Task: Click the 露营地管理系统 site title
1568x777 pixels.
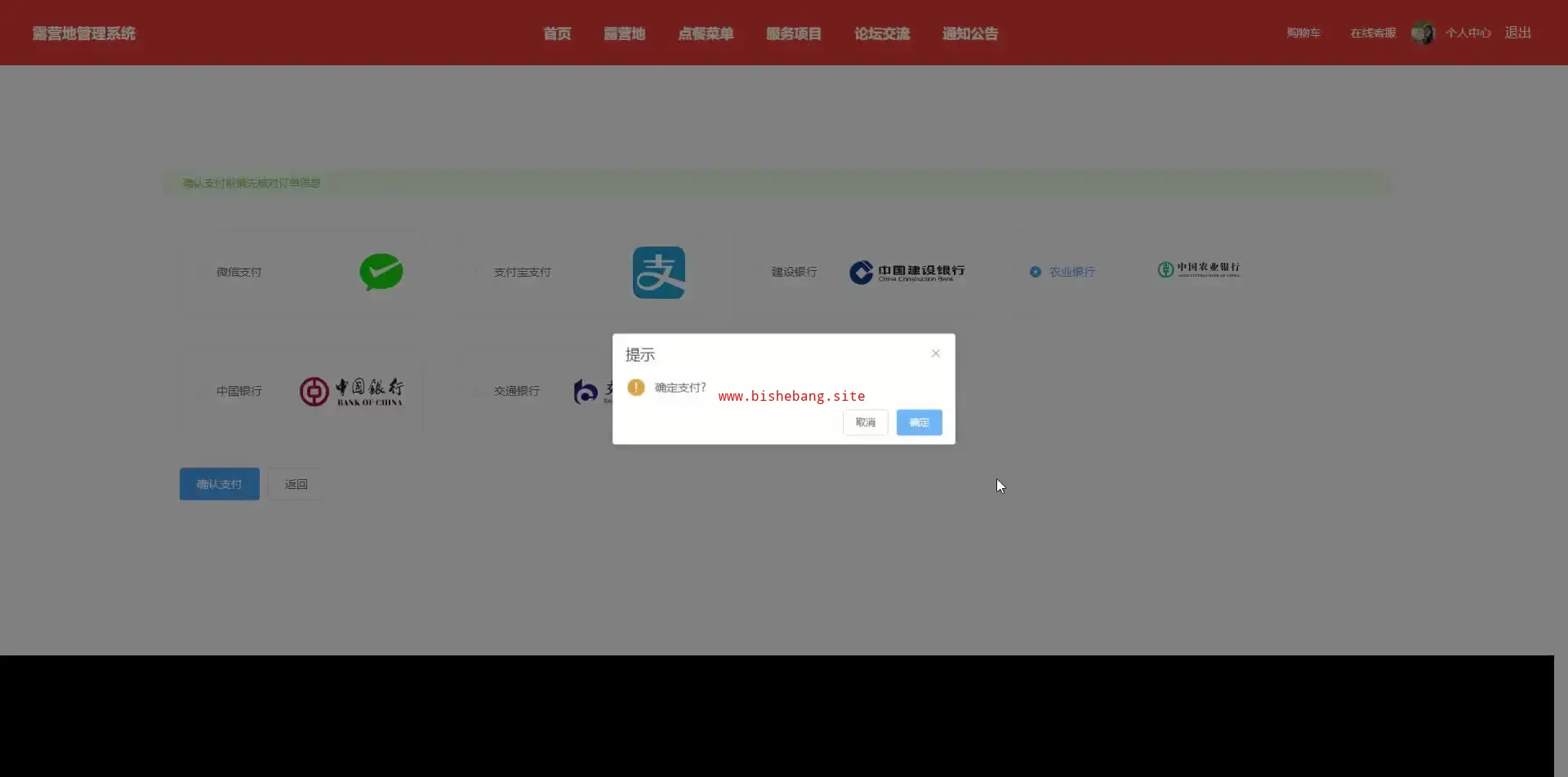Action: pos(84,33)
